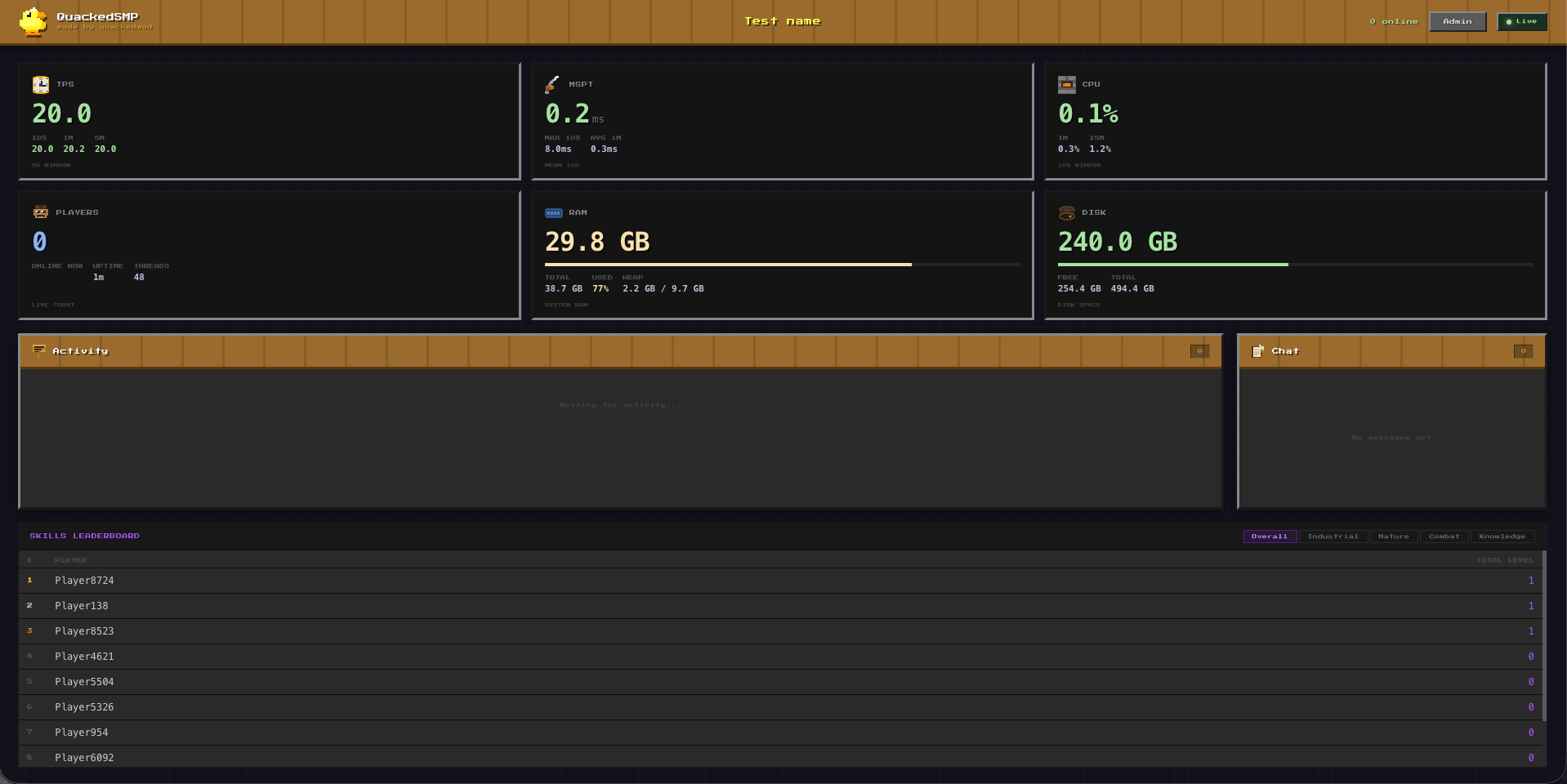1567x784 pixels.
Task: Click the Chat book icon
Action: pyautogui.click(x=1257, y=351)
